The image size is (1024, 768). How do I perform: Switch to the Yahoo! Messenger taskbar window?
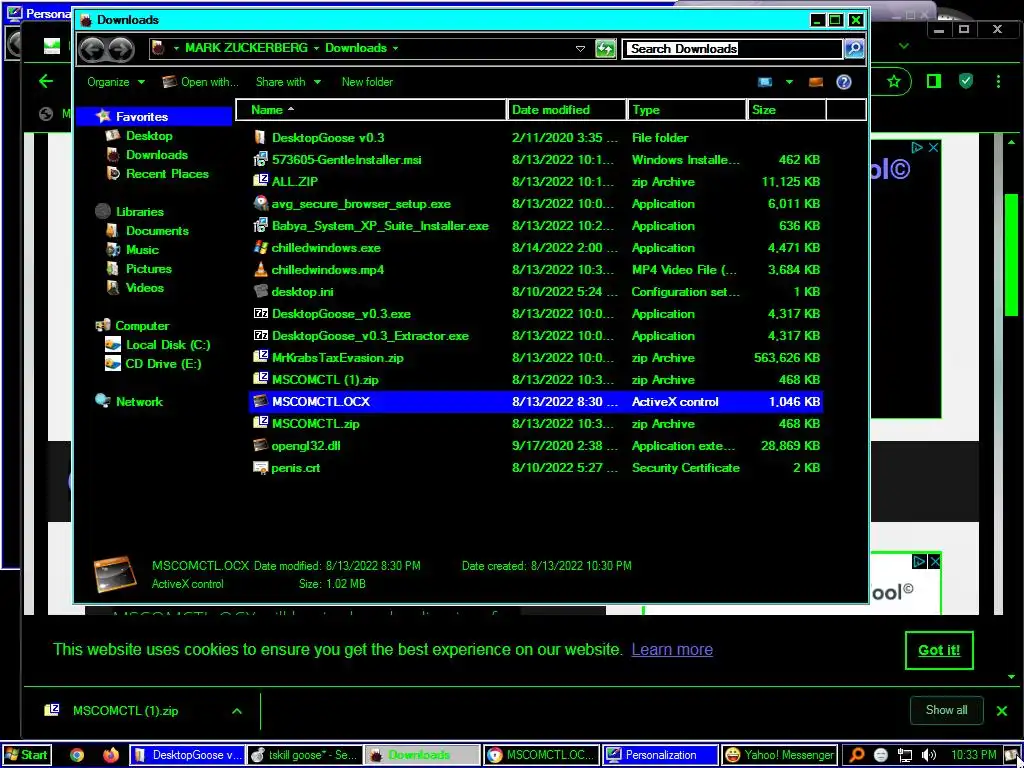click(778, 755)
